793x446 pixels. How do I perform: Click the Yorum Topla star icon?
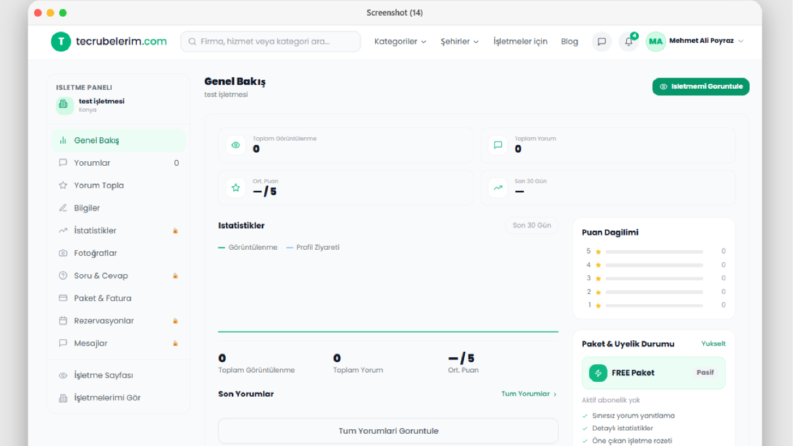pyautogui.click(x=63, y=185)
